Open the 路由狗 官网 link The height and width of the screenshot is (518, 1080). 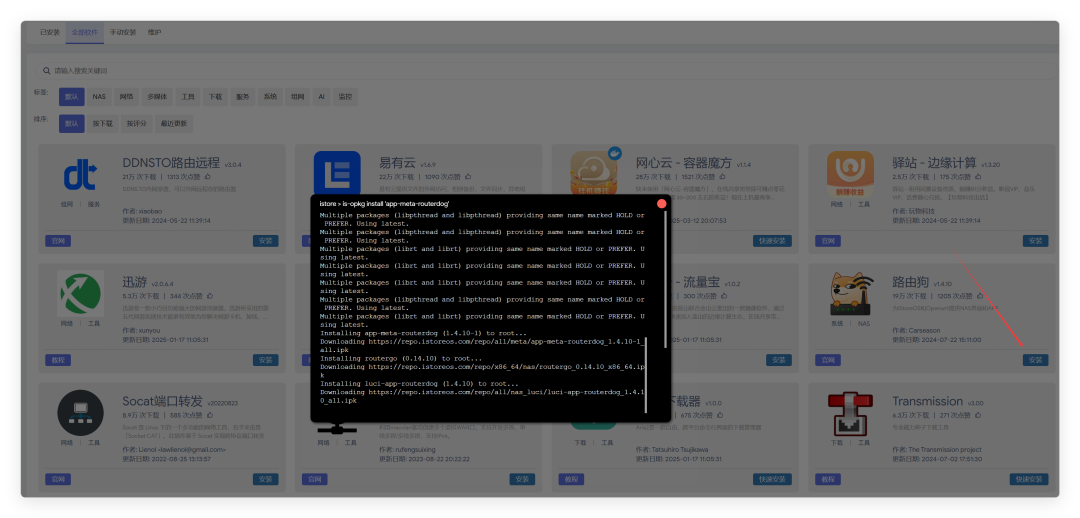(x=828, y=360)
